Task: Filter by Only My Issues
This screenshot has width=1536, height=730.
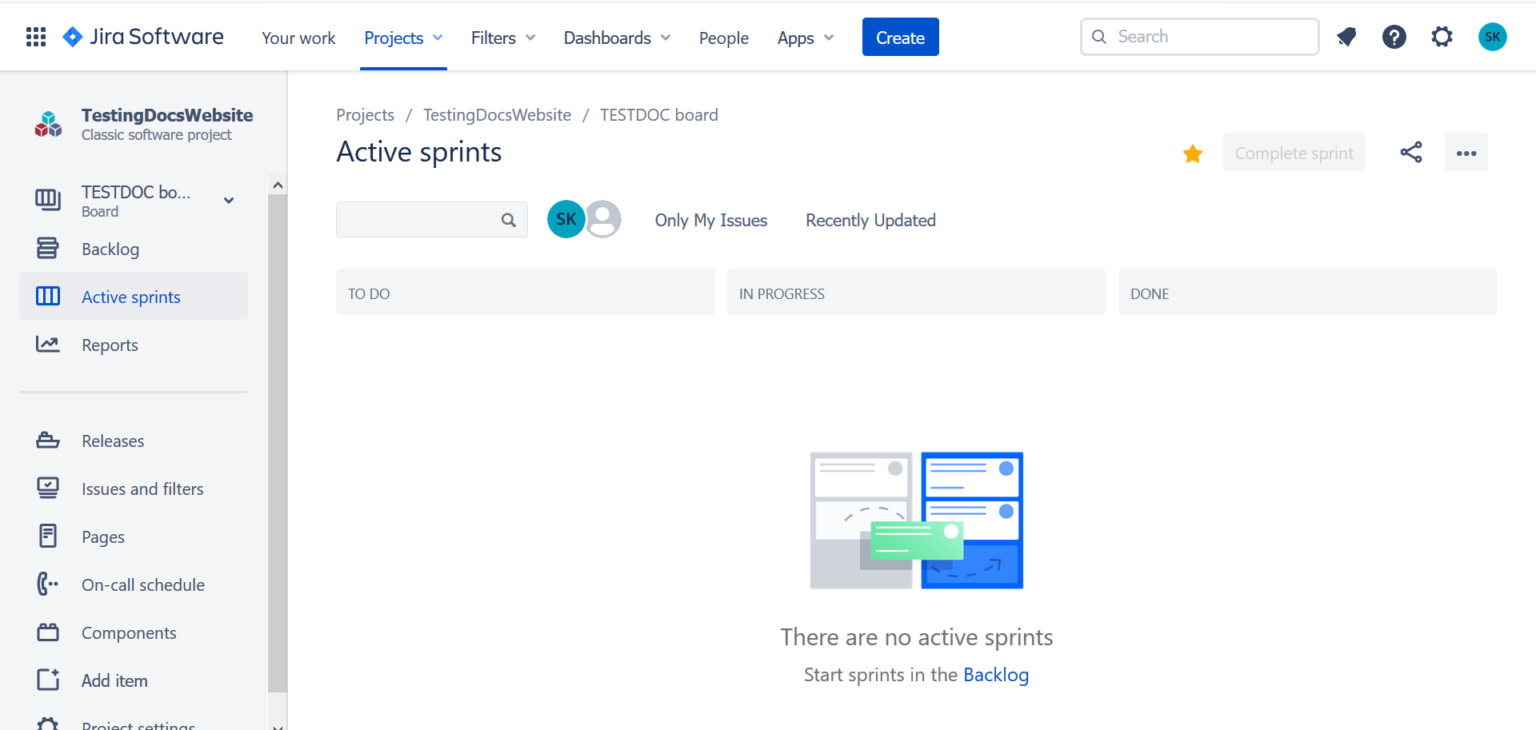Action: pos(710,220)
